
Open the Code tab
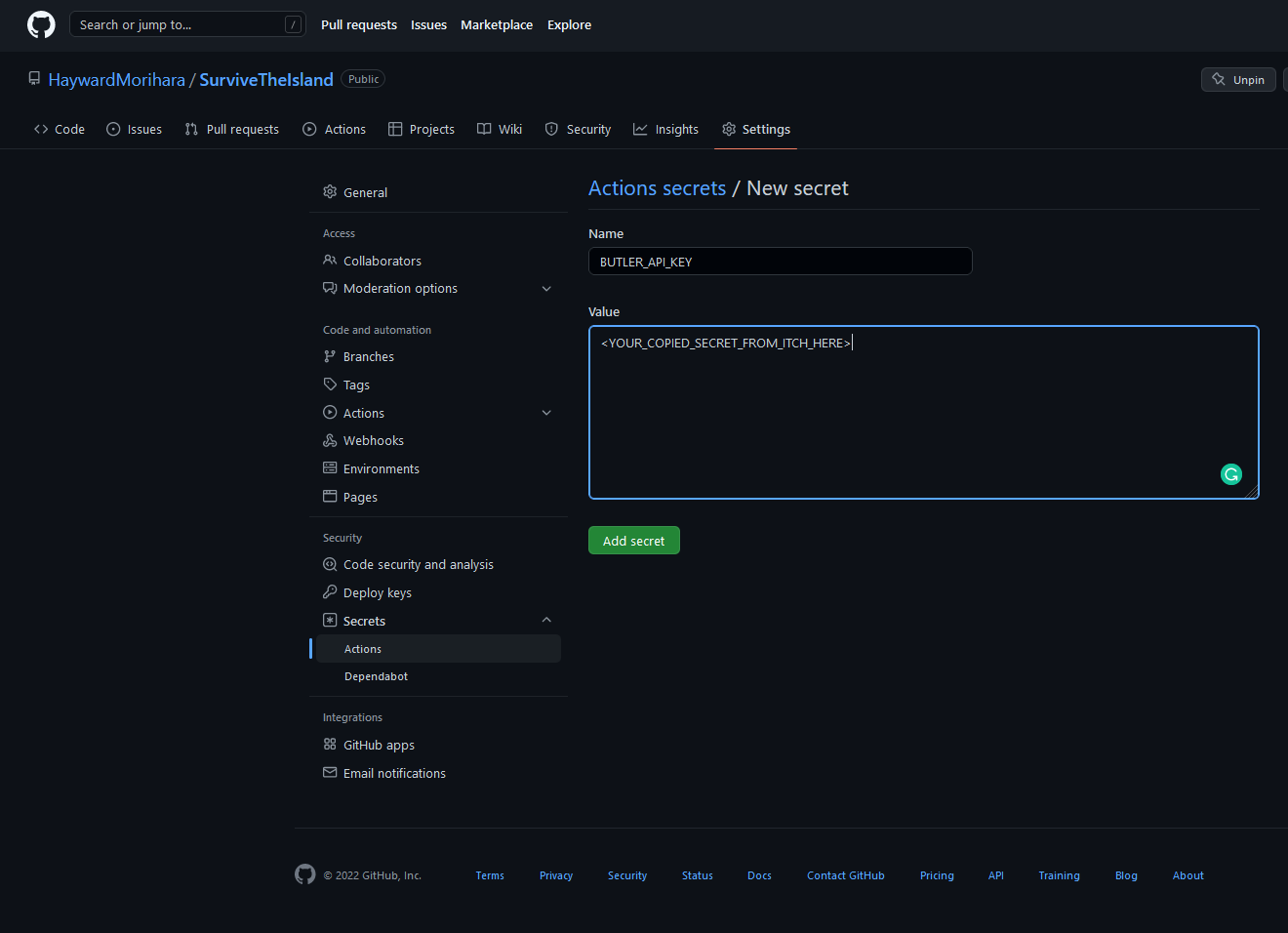pos(60,129)
